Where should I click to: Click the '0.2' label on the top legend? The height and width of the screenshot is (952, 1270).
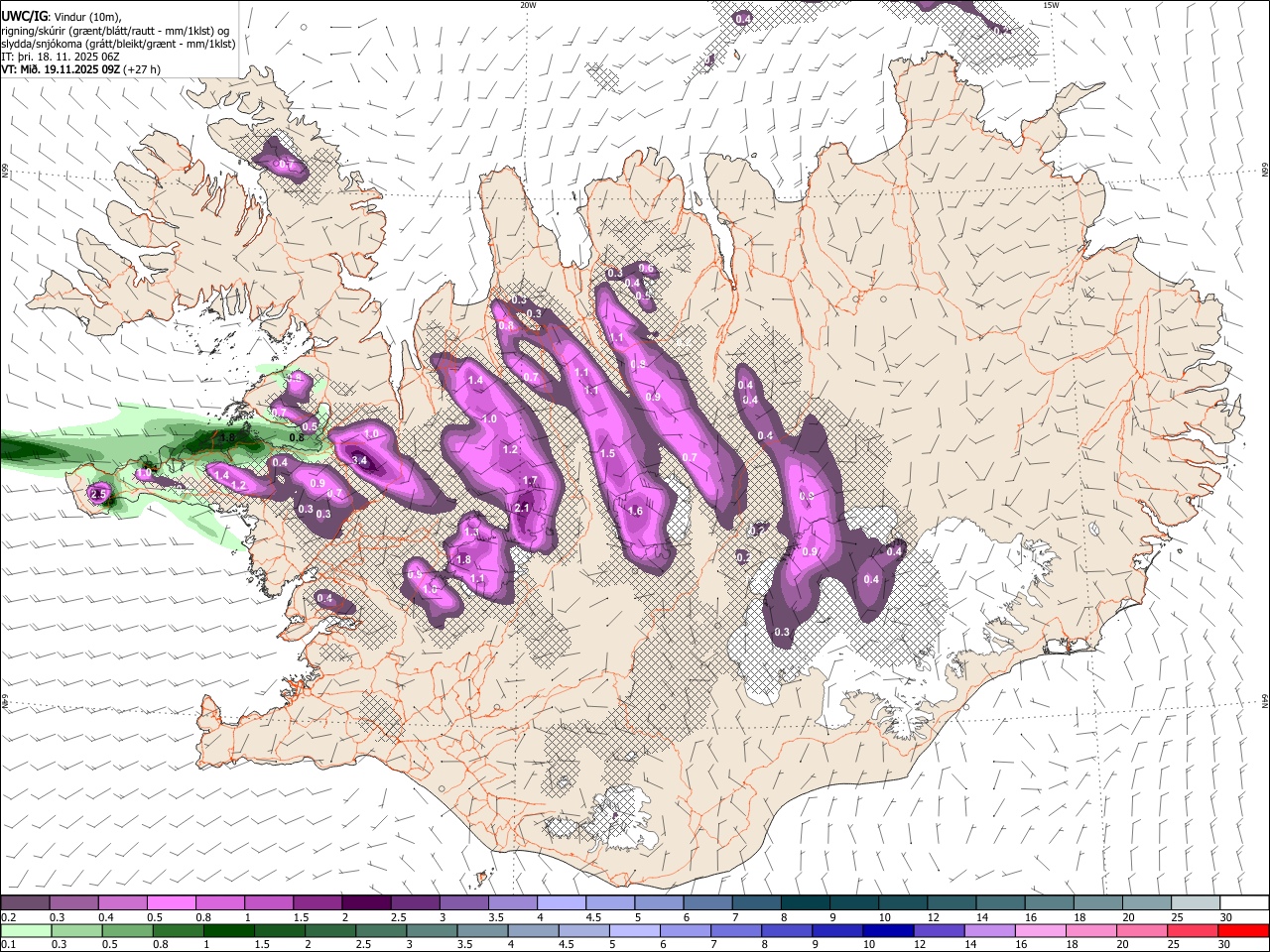(8, 917)
